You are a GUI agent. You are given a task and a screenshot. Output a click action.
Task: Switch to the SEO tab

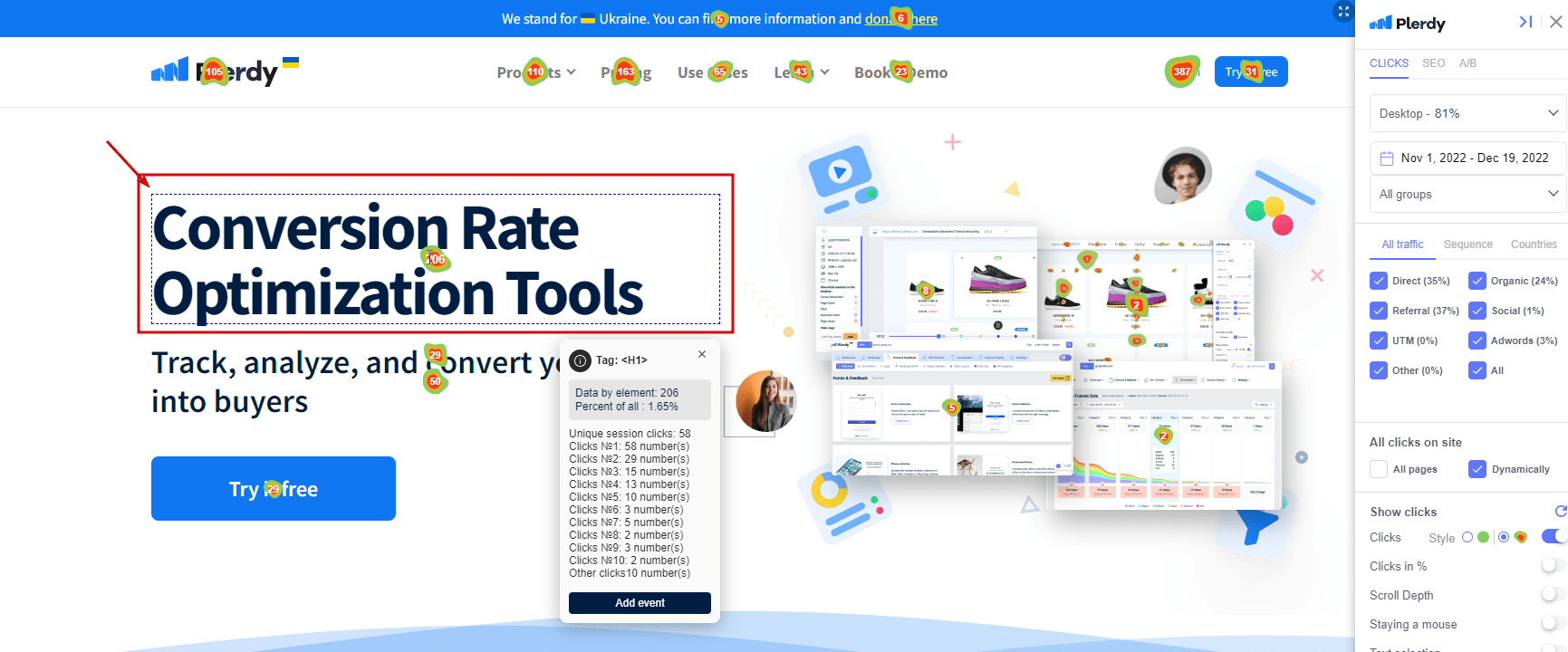(1434, 63)
